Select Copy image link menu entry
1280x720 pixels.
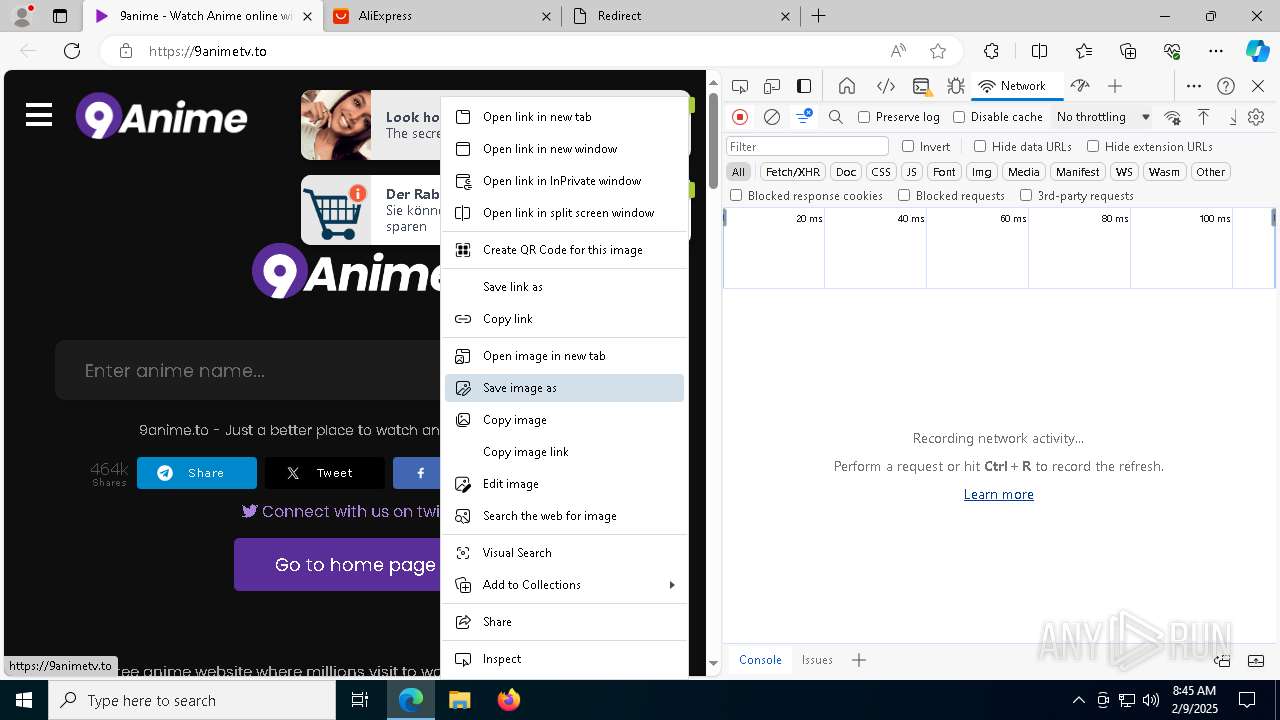click(x=565, y=452)
